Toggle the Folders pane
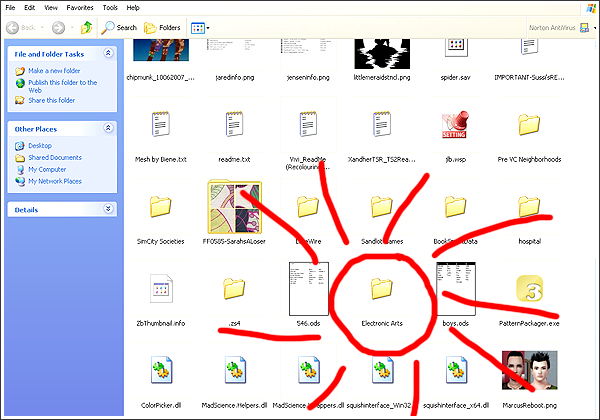The width and height of the screenshot is (600, 420). 162,28
